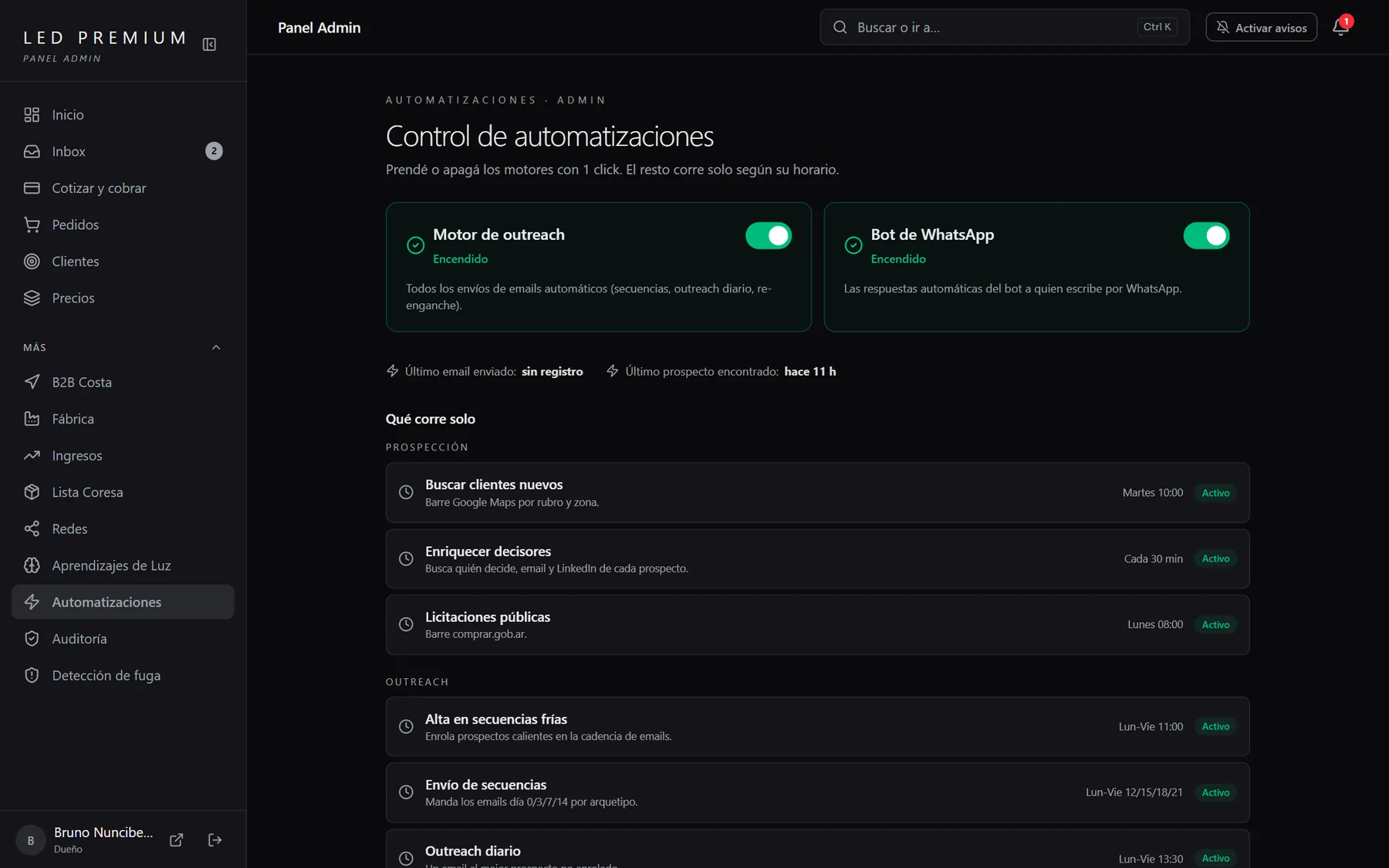Focus the Buscar o ir a search field

(x=1004, y=27)
